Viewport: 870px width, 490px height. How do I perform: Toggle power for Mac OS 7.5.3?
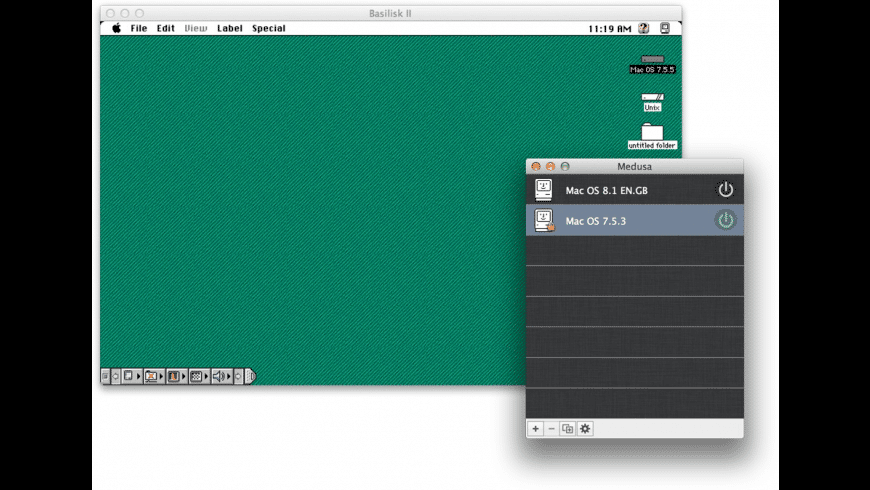[725, 220]
